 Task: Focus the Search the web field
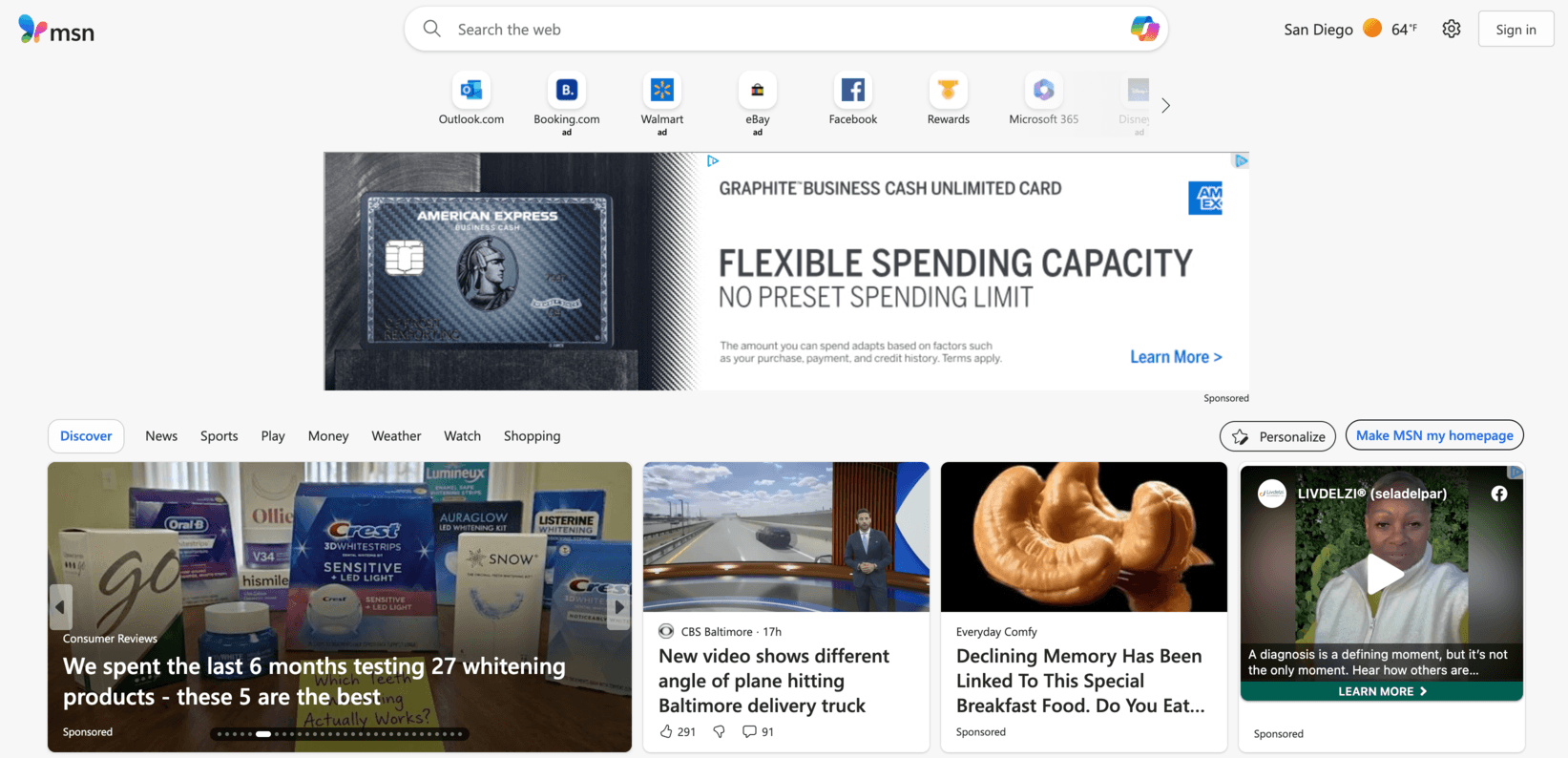click(785, 30)
